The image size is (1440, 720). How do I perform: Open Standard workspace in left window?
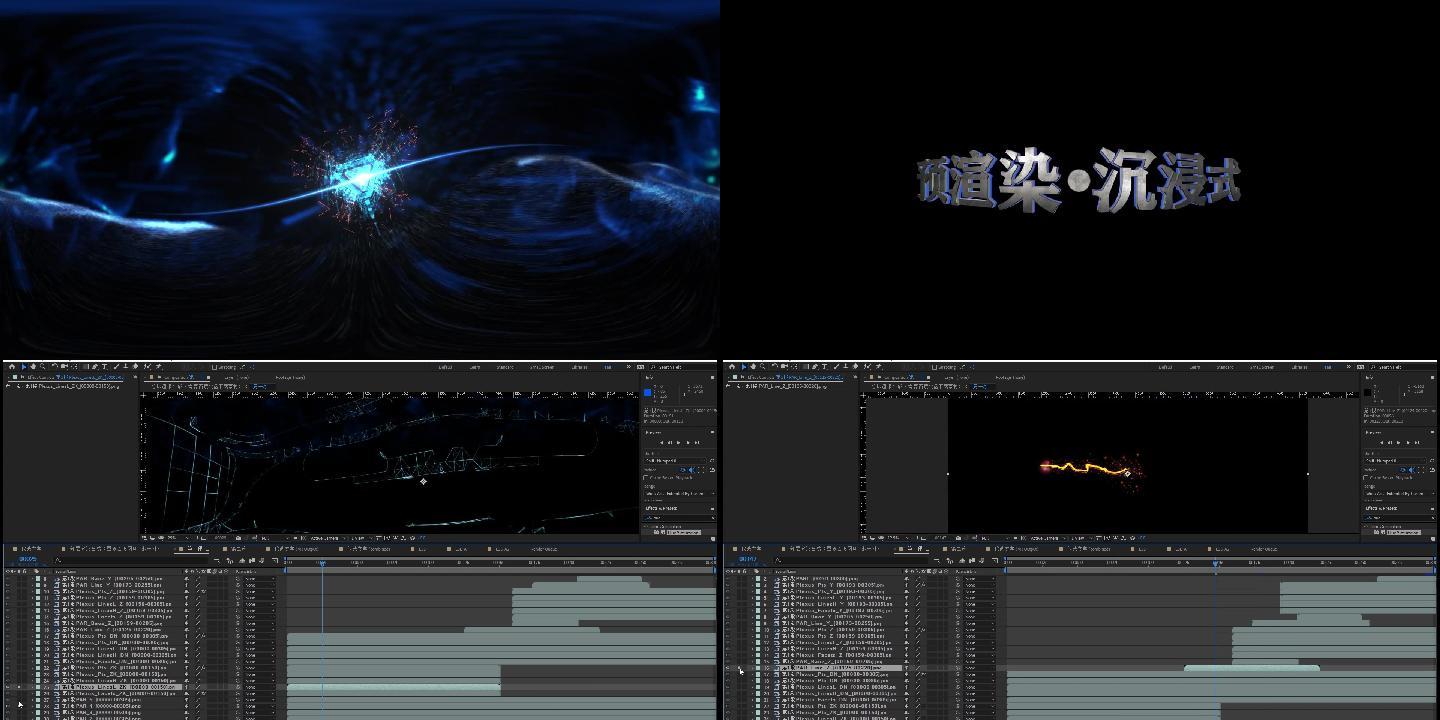tap(505, 367)
